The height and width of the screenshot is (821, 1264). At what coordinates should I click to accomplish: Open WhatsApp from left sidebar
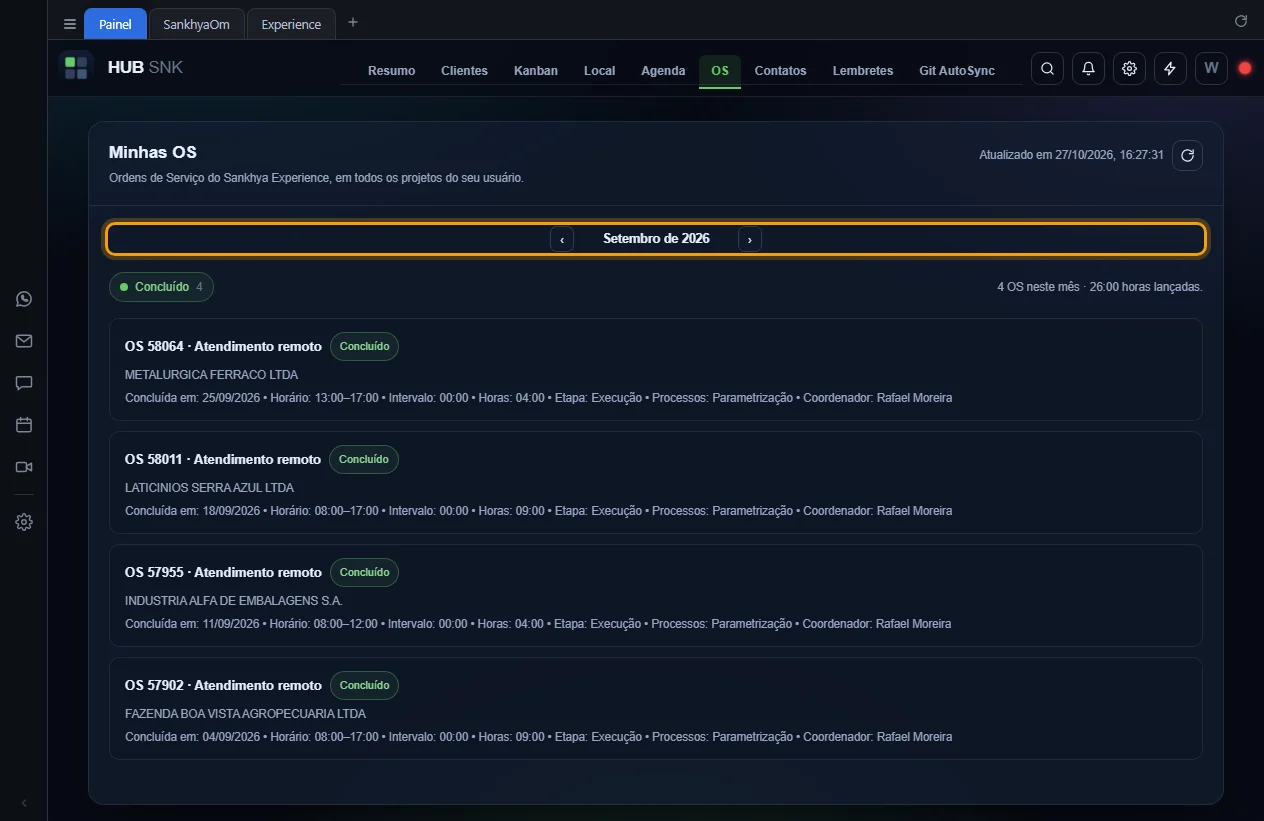(x=24, y=299)
